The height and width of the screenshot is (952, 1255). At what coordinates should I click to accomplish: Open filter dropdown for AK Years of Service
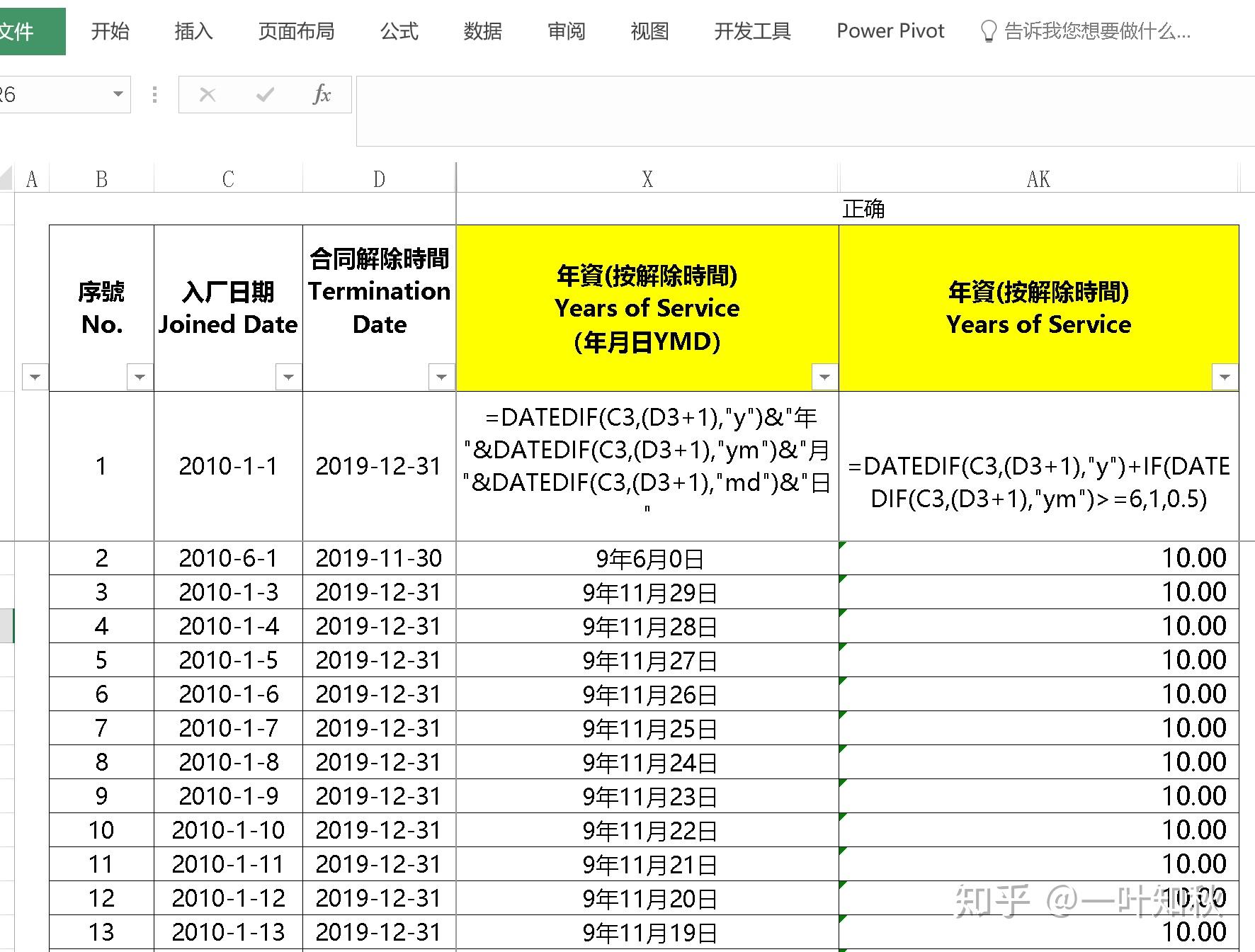(1225, 377)
